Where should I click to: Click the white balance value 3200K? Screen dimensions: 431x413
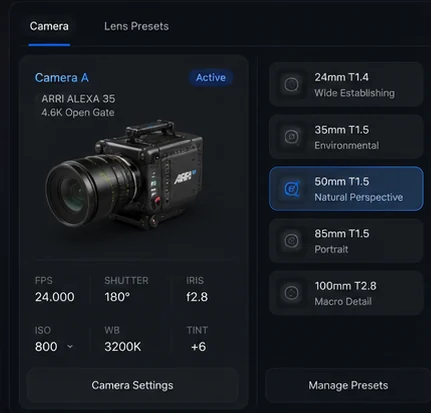123,347
